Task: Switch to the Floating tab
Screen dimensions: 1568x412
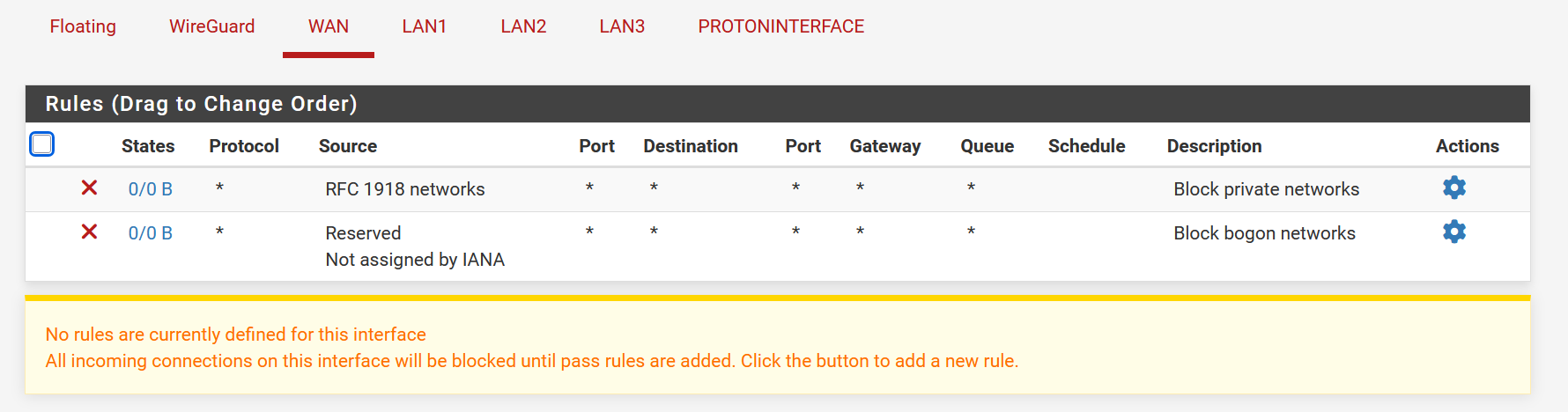Action: pyautogui.click(x=83, y=26)
